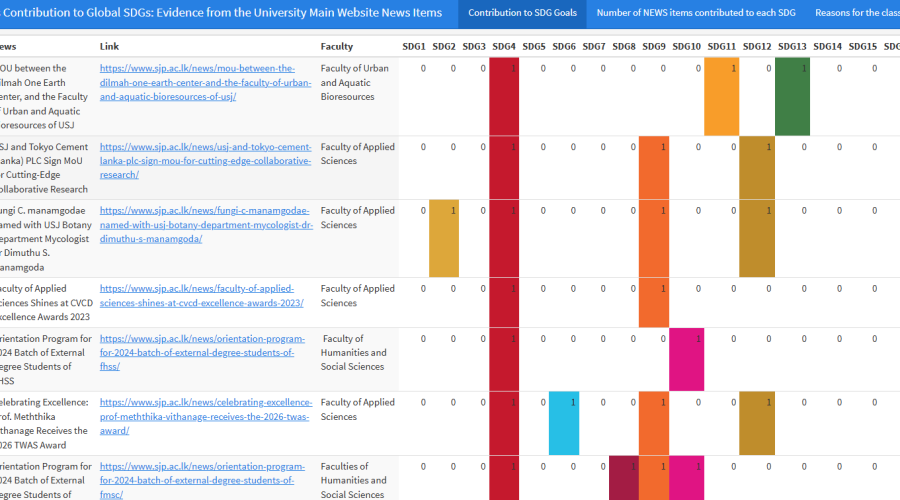Image resolution: width=900 pixels, height=500 pixels.
Task: Select the dark maroon SDG8 cell
Action: pyautogui.click(x=623, y=478)
